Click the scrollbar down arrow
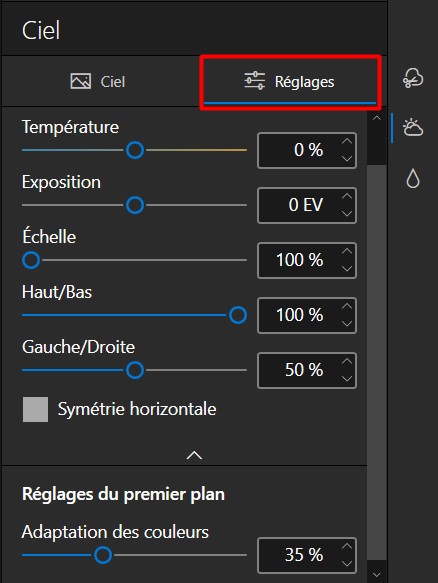438x583 pixels. click(377, 574)
